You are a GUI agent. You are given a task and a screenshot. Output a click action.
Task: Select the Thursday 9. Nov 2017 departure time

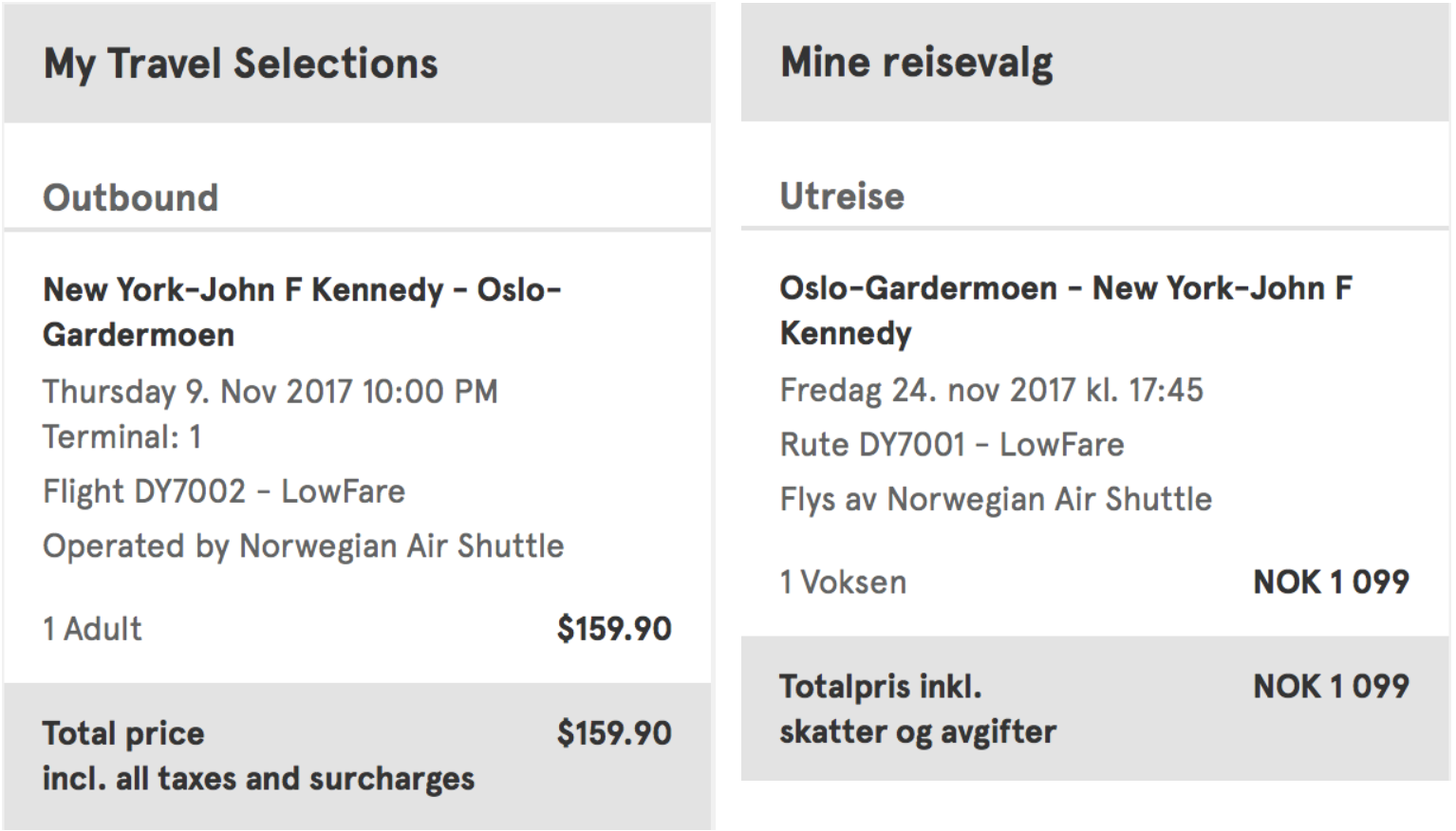point(271,392)
